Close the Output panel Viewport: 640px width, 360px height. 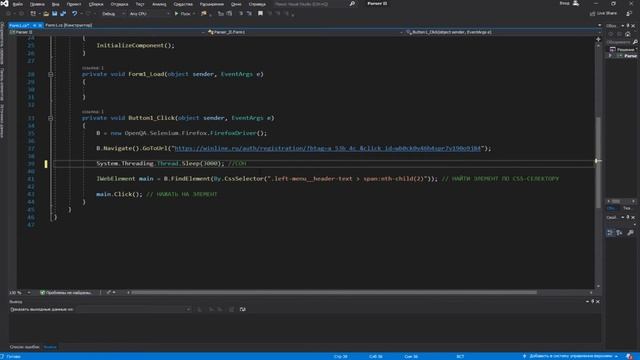click(598, 302)
